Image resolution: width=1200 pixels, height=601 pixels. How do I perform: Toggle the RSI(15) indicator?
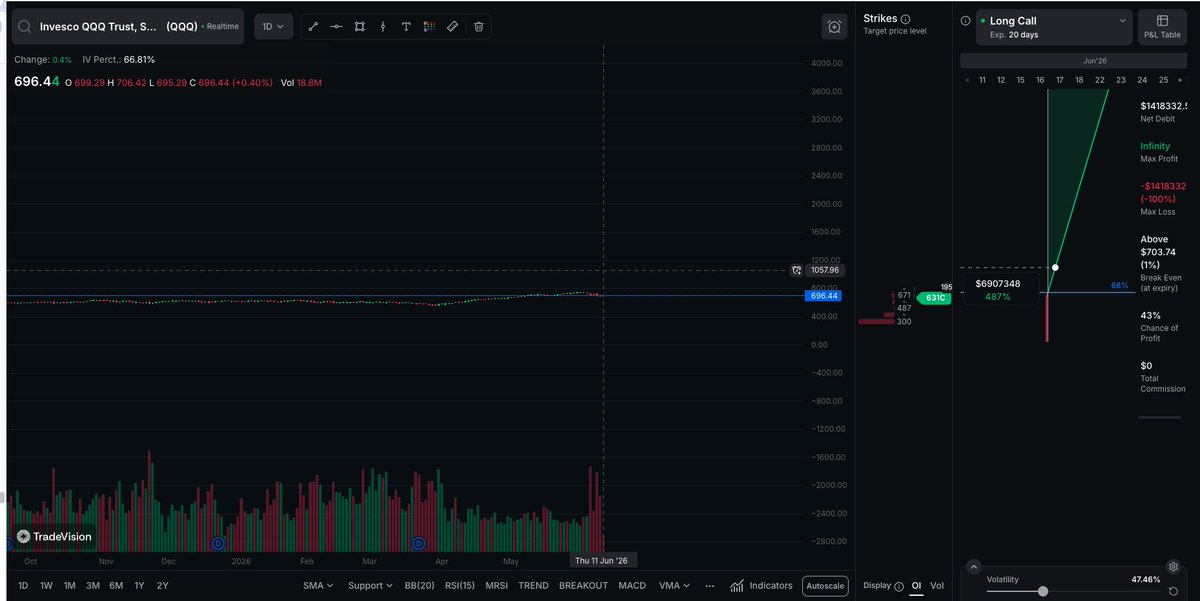click(459, 586)
